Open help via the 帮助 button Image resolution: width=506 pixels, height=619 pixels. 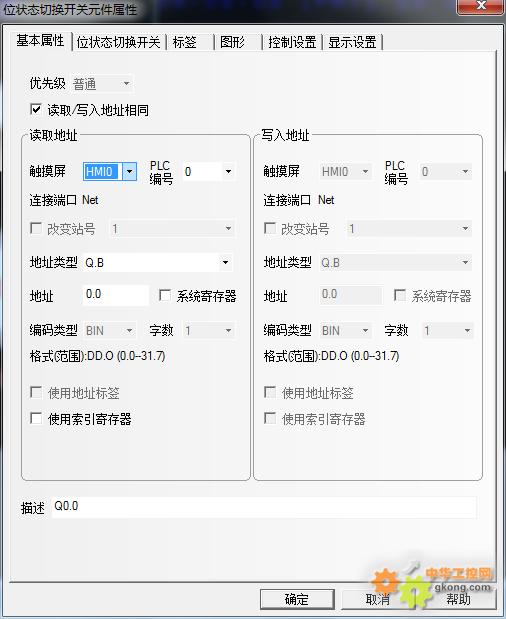coord(458,599)
